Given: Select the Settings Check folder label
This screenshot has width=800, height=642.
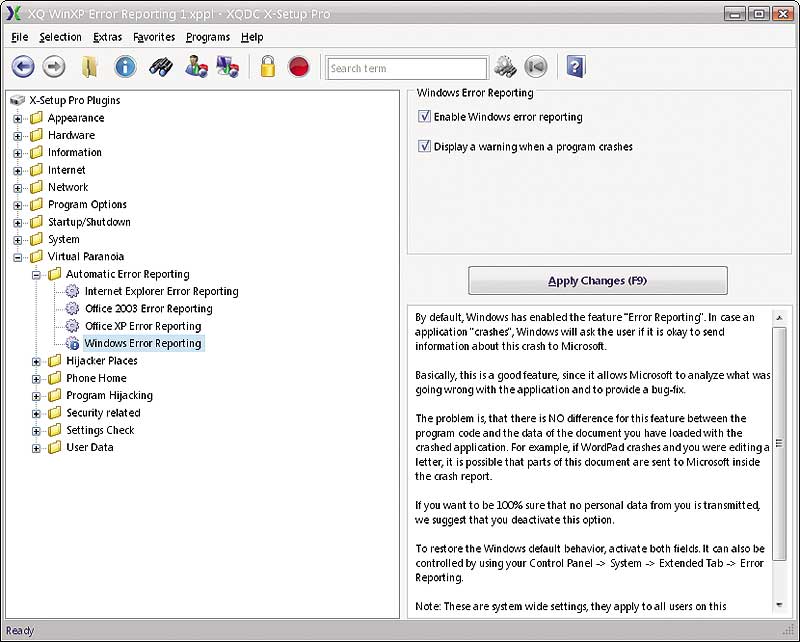Looking at the screenshot, I should coord(100,430).
